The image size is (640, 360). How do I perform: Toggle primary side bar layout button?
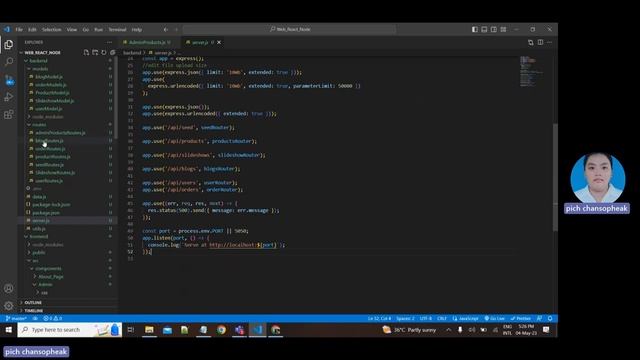point(475,29)
